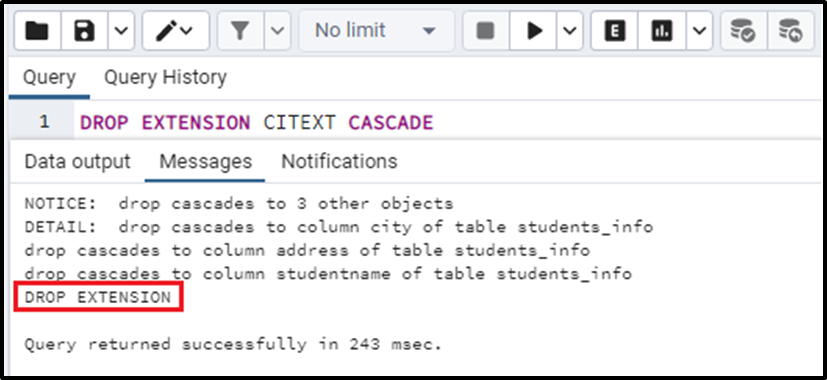Click the DROP EXTENSION query line
This screenshot has height=380, width=827.
(256, 122)
